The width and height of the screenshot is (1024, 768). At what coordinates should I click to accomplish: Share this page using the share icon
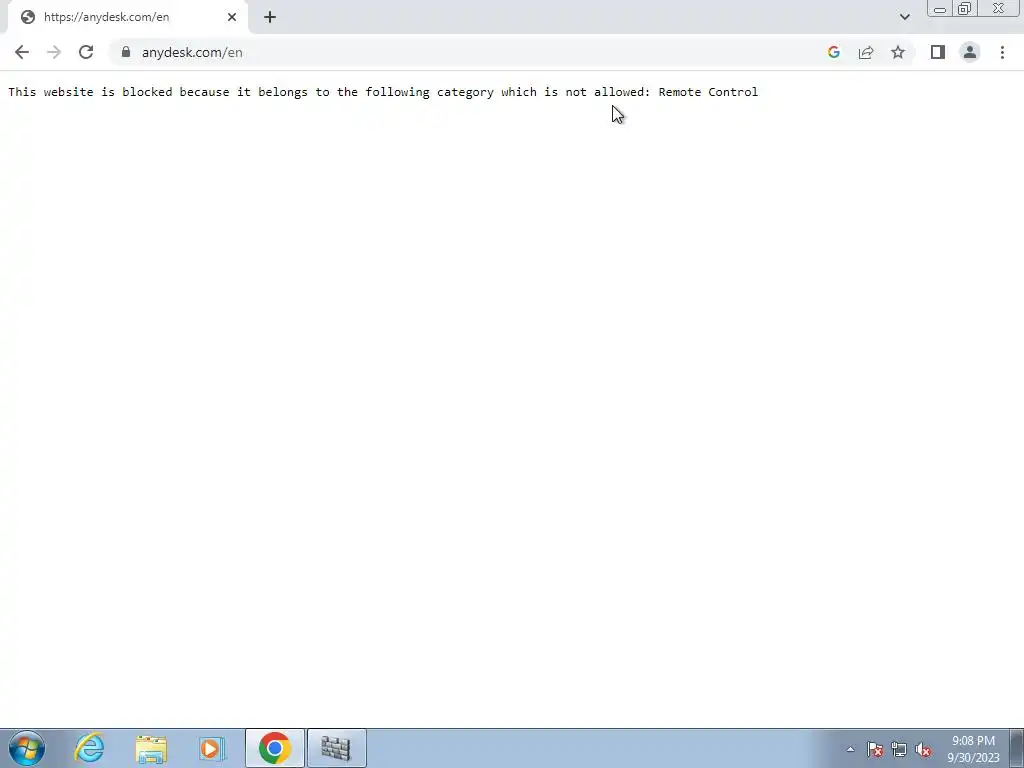pos(866,52)
